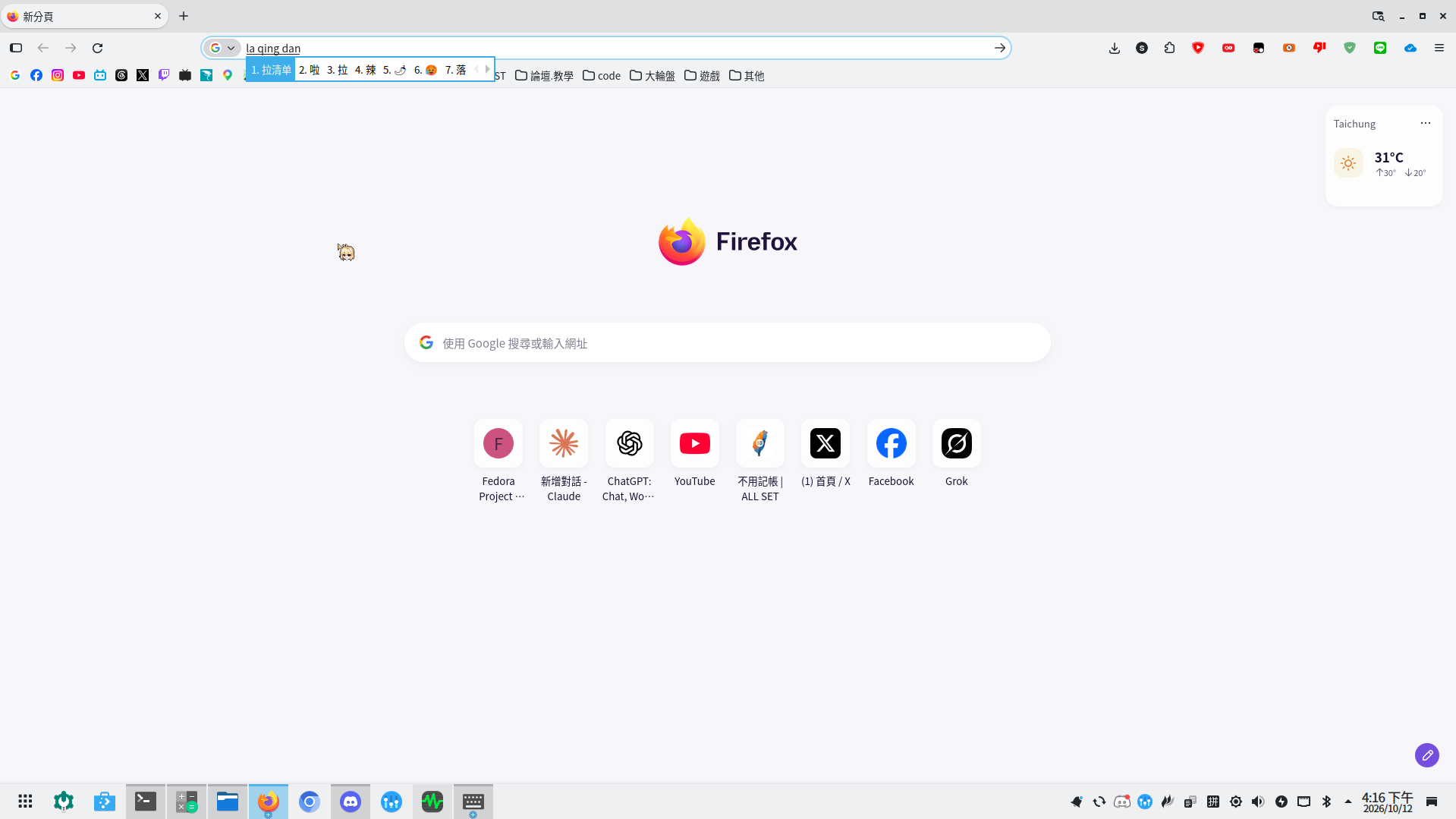Open the 大輪盤 bookmarks folder

click(x=652, y=75)
